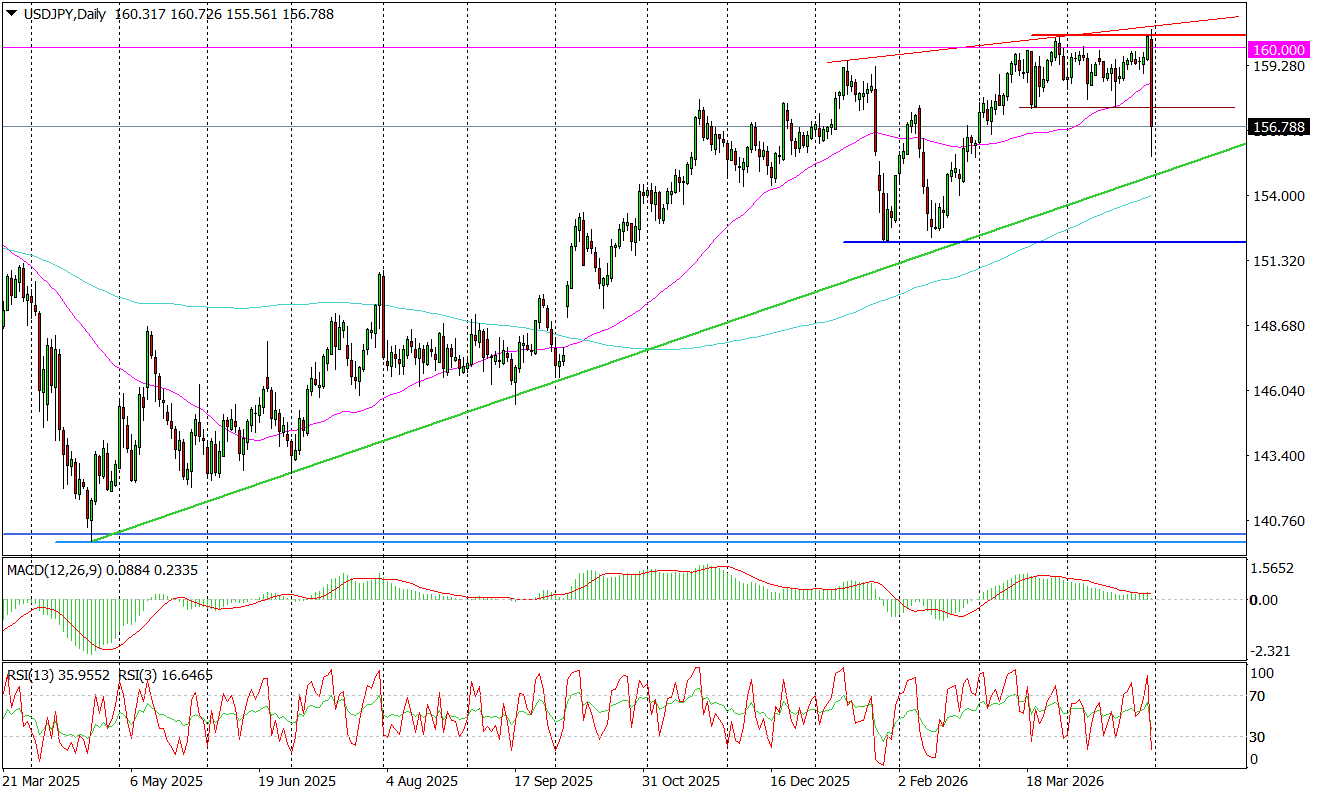Click the 19 Jun 2025 date label
The width and height of the screenshot is (1318, 795).
297,780
